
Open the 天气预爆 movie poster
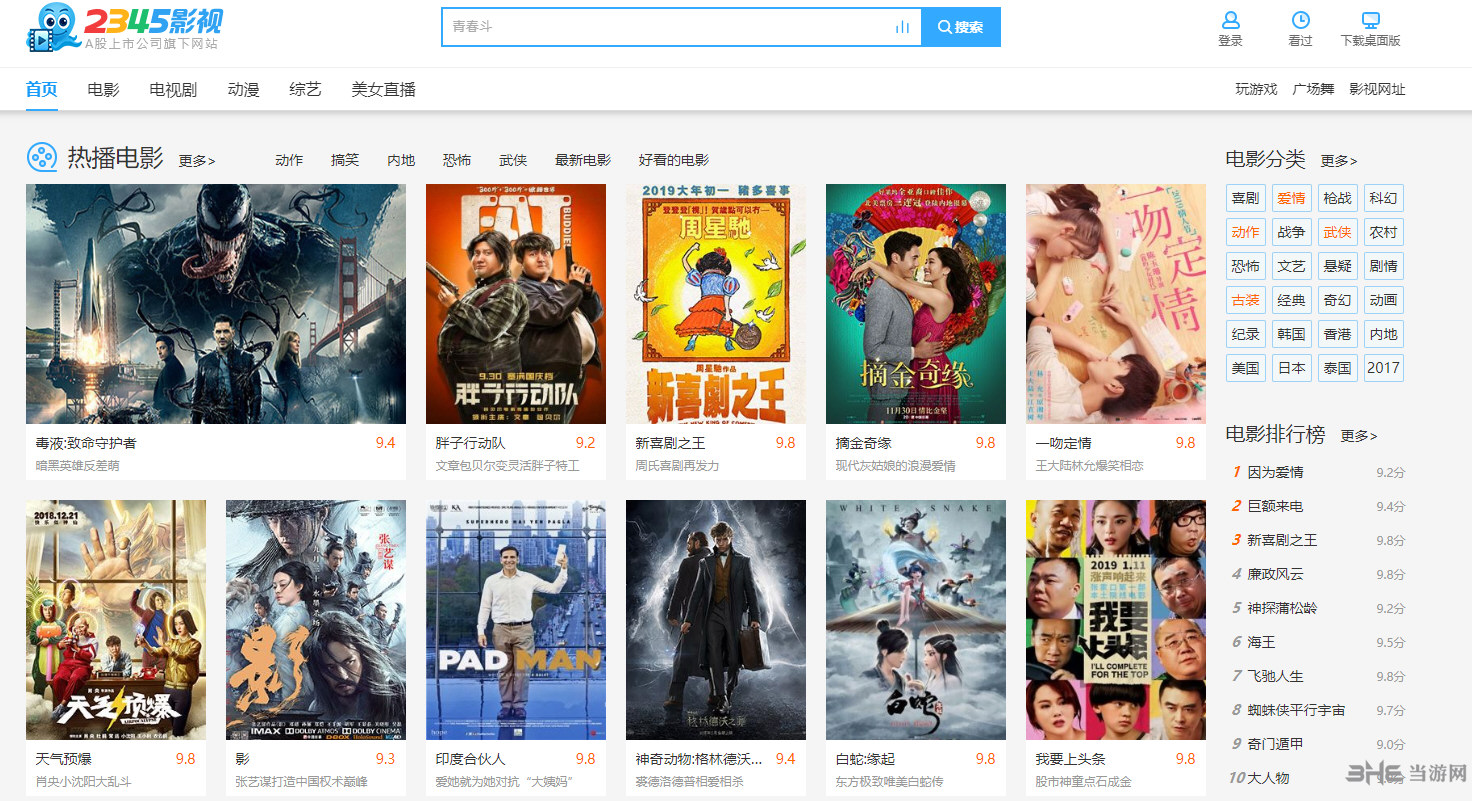click(x=116, y=620)
